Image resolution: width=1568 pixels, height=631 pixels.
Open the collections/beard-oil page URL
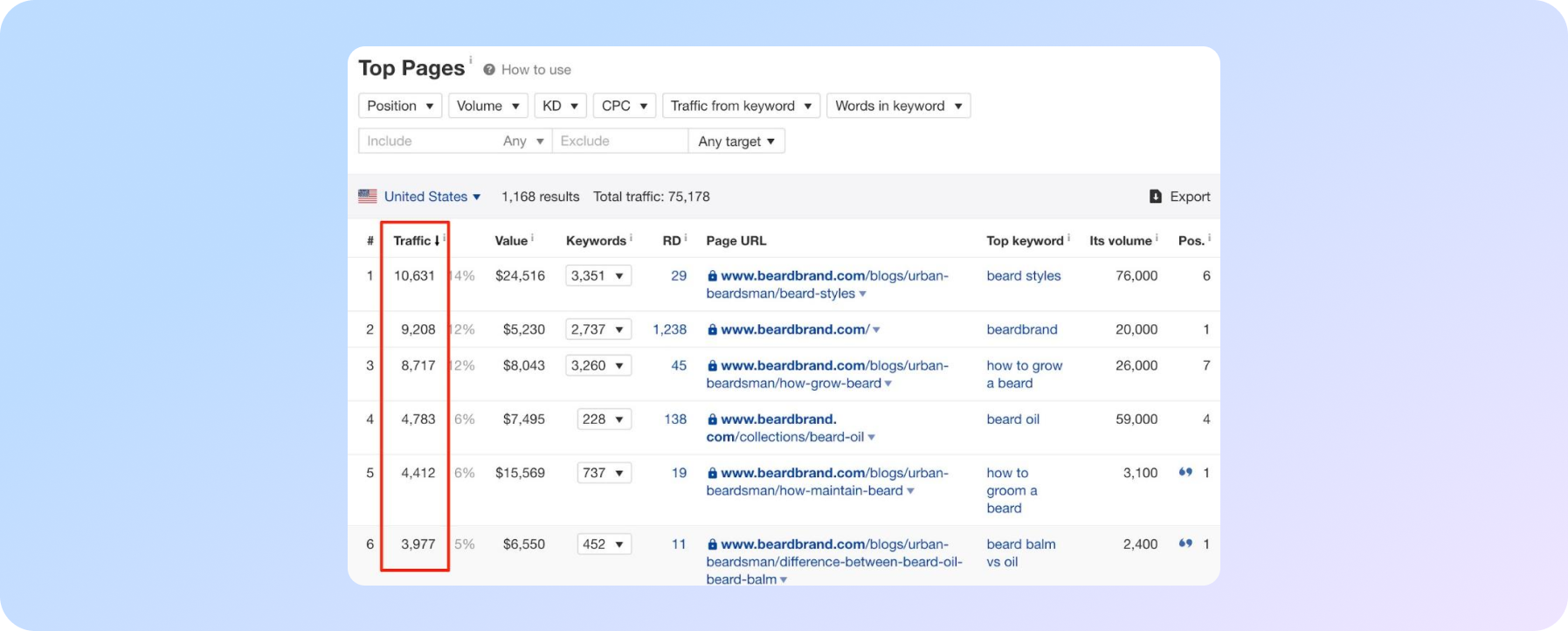[784, 428]
